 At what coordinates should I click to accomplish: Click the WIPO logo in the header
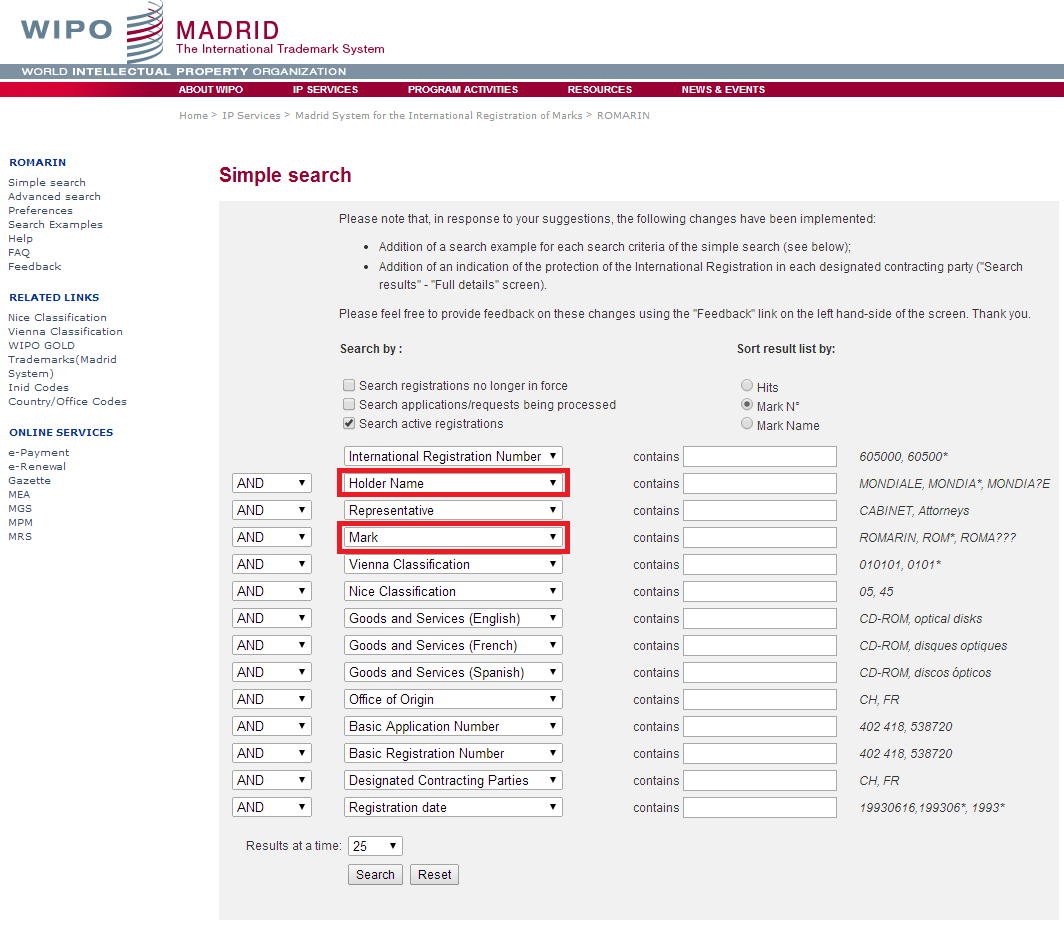pyautogui.click(x=90, y=32)
